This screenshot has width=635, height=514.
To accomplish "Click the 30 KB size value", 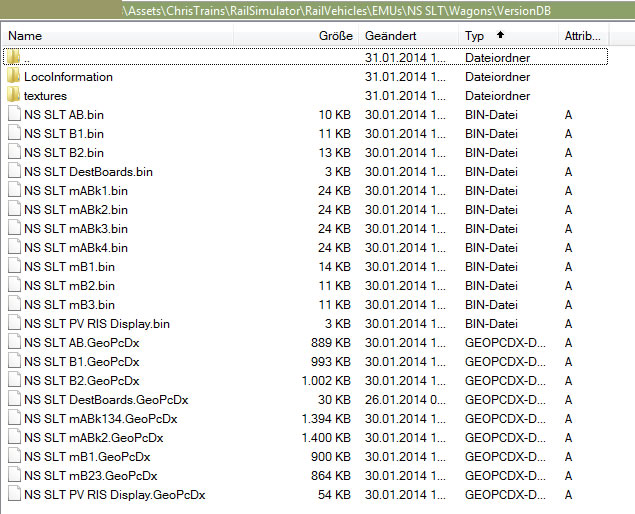I will tap(334, 400).
